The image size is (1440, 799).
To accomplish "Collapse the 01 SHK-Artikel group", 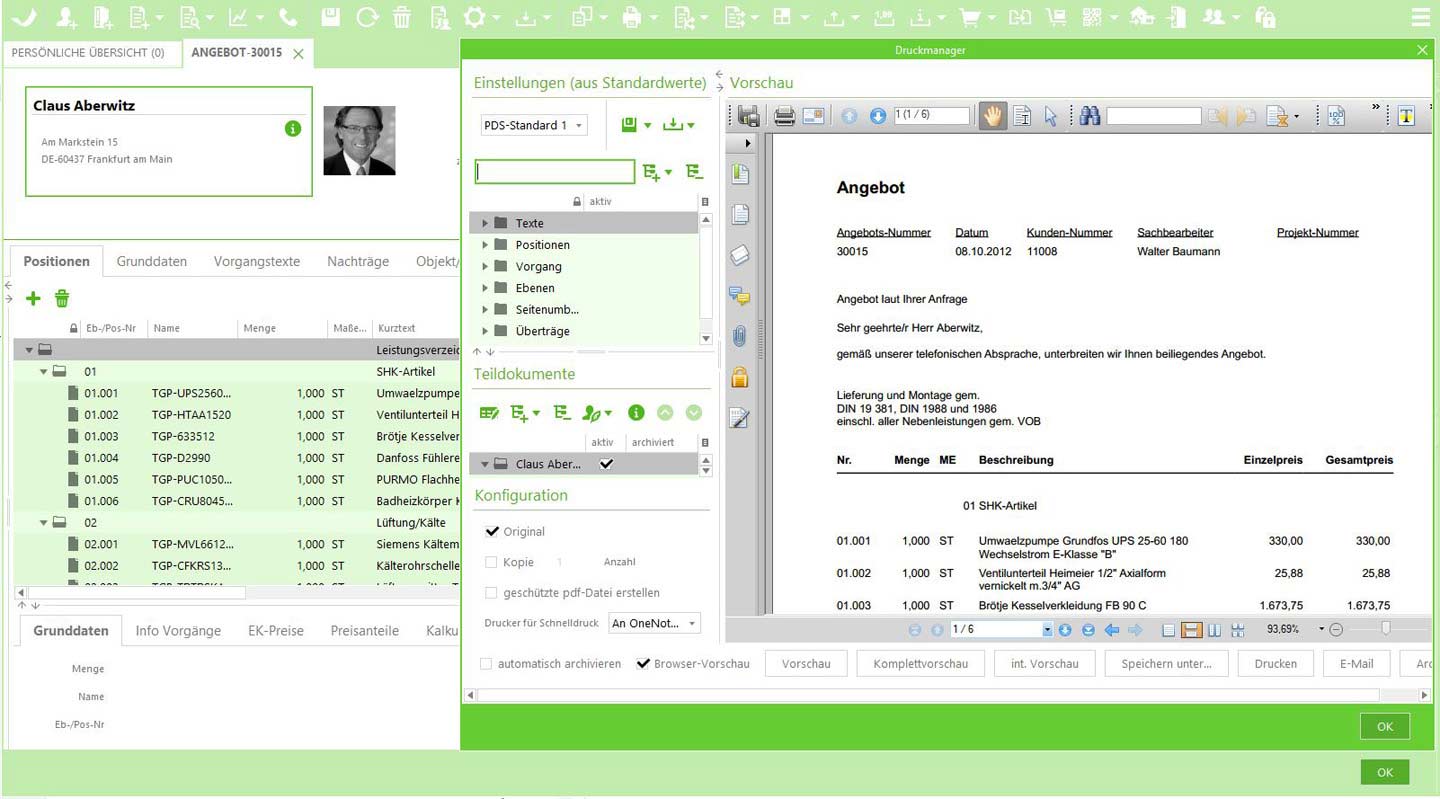I will click(x=44, y=371).
